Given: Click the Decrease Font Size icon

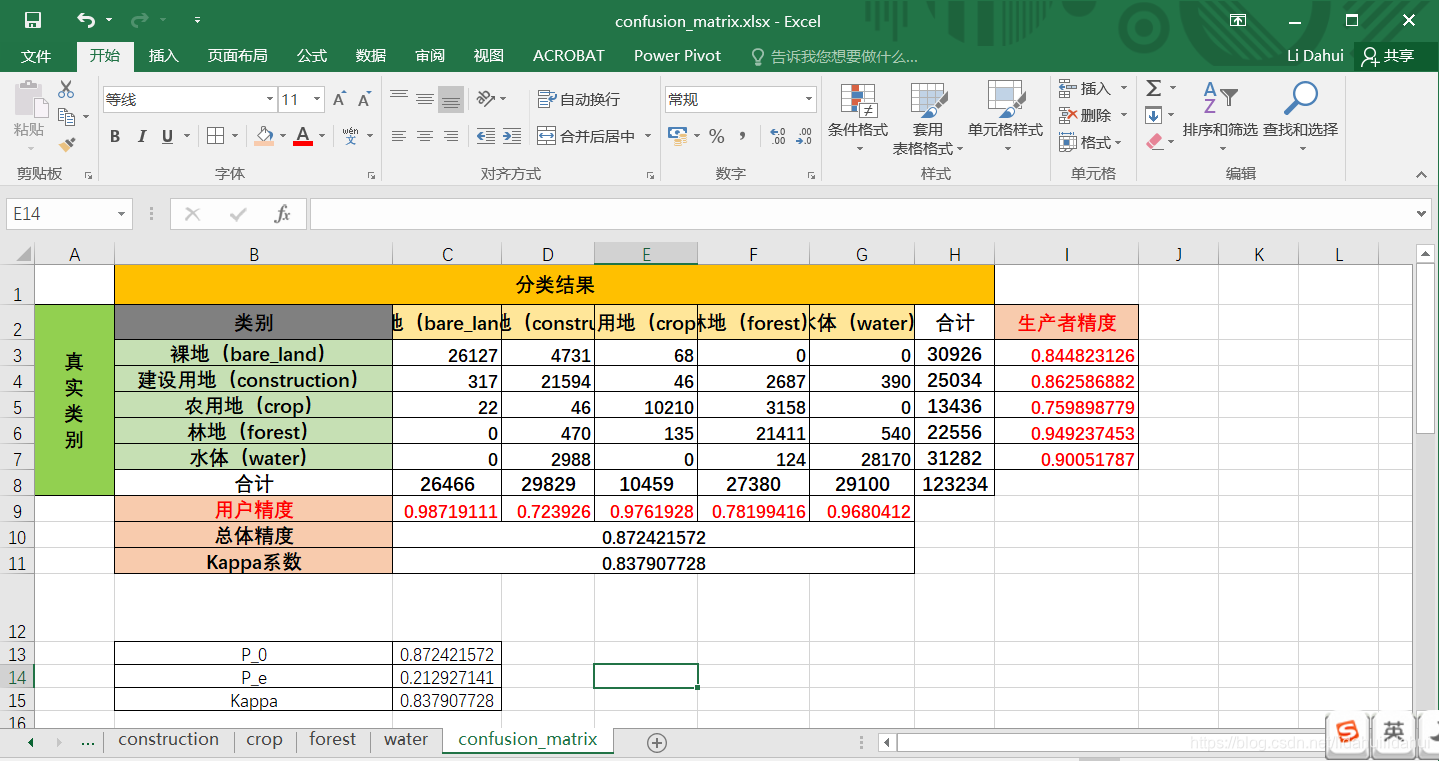Looking at the screenshot, I should point(364,99).
